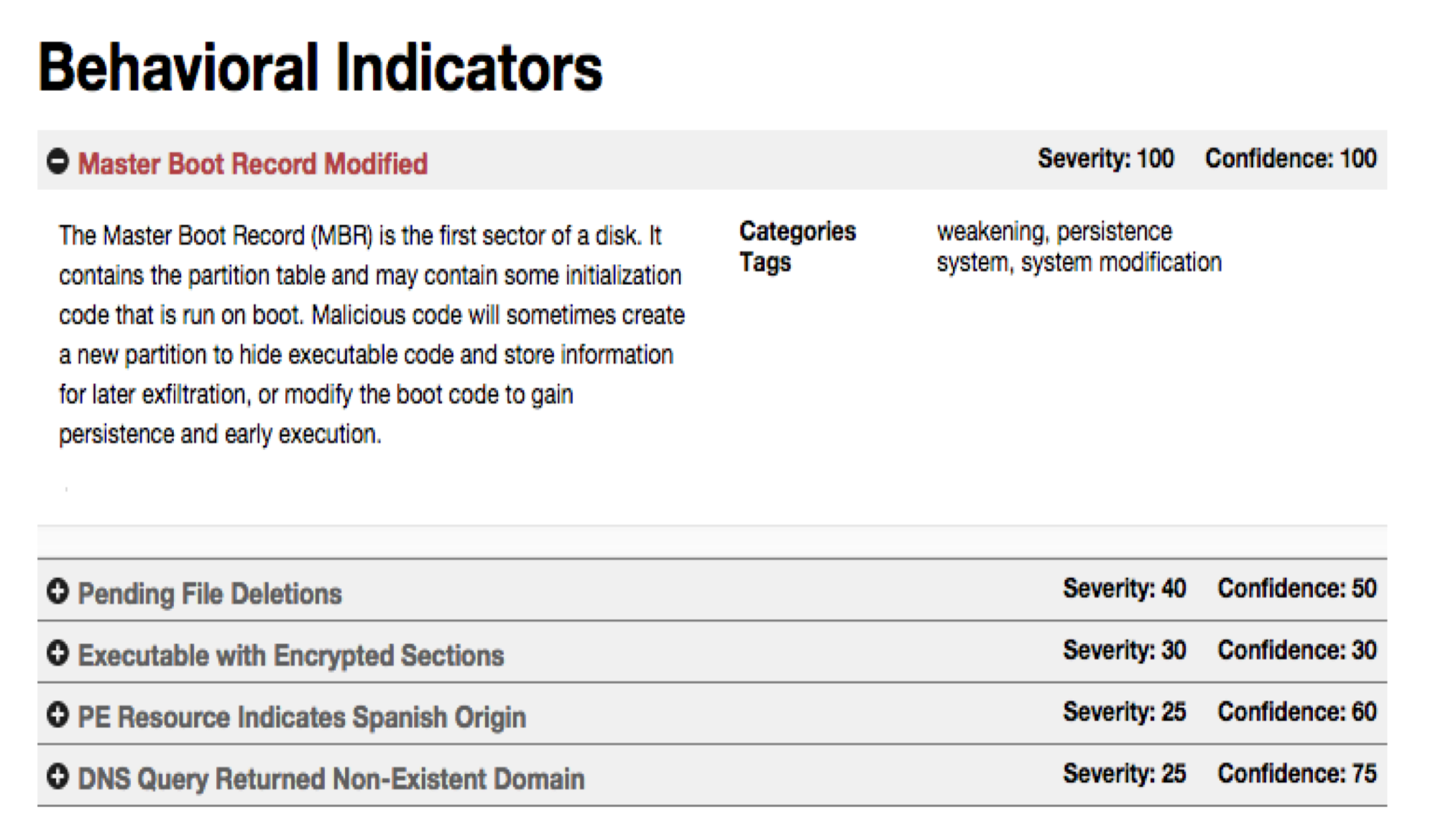Expand PE Resource Indicates Spanish Origin plus icon
Screen dimensions: 1438x840
58,715
